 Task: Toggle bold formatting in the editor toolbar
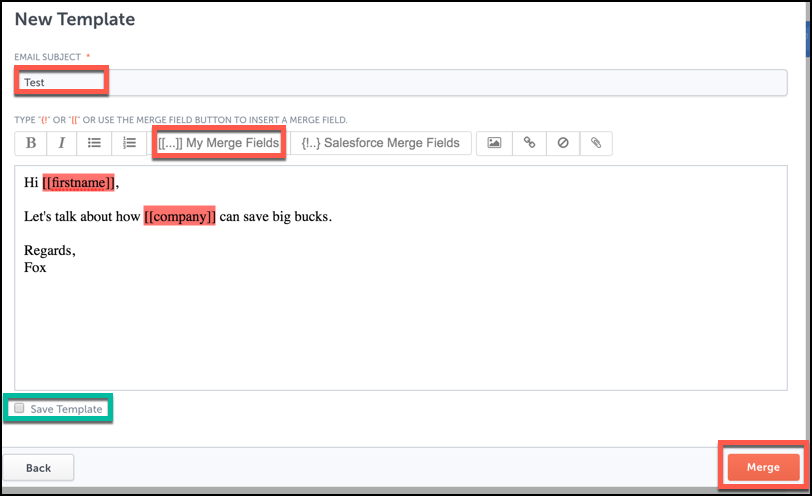tap(31, 143)
